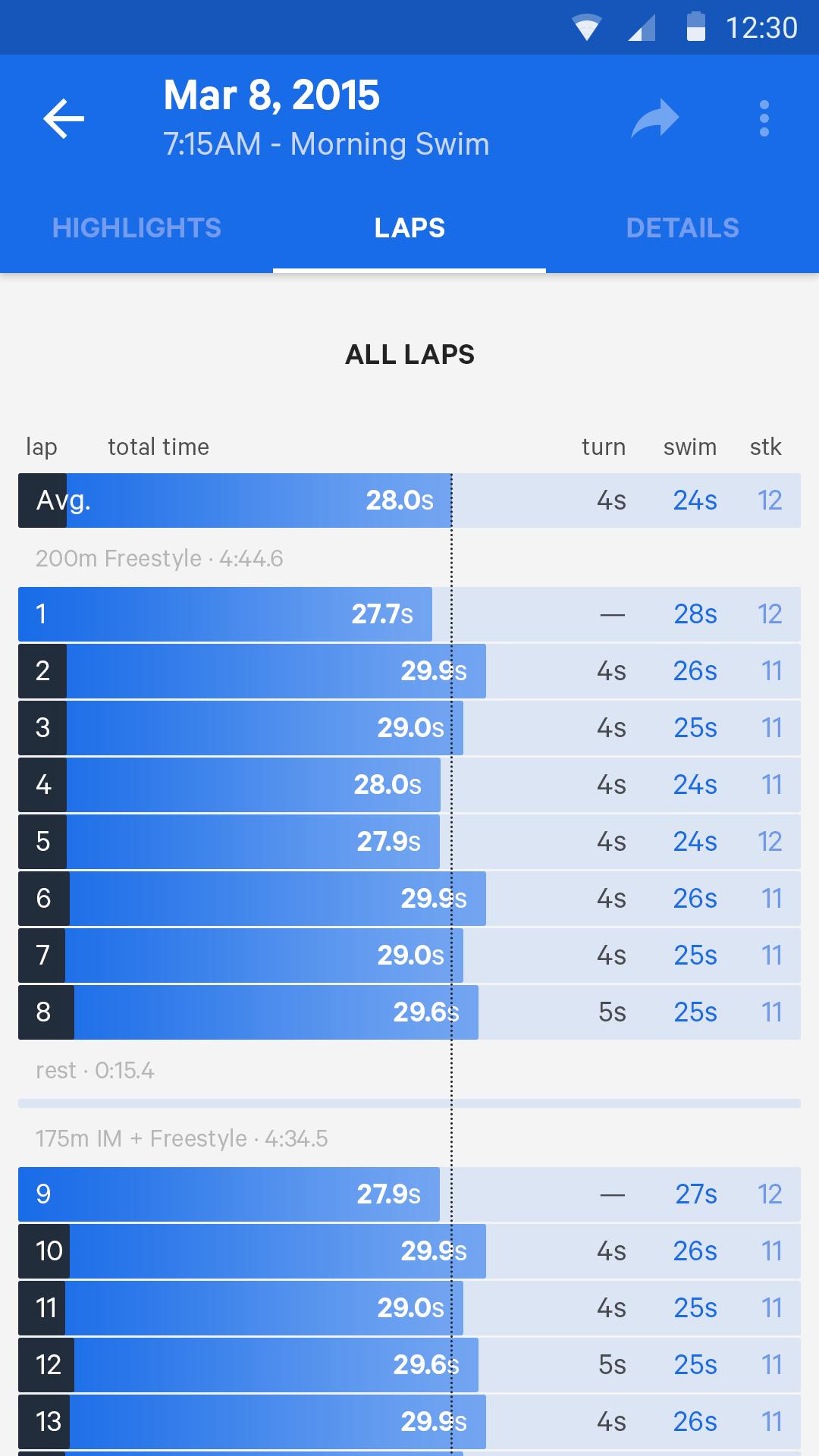The width and height of the screenshot is (819, 1456).
Task: Select the LAPS tab
Action: [x=409, y=227]
